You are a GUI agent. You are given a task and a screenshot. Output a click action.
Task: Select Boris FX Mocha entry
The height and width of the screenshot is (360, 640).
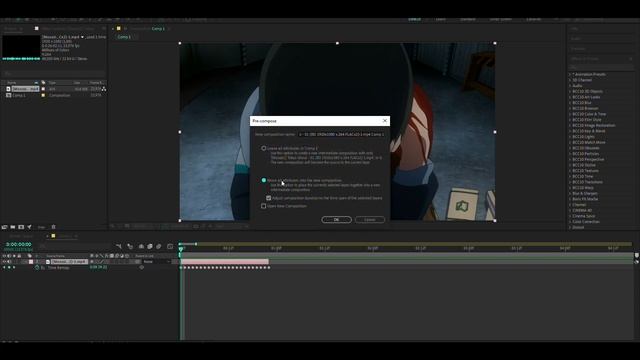click(x=585, y=199)
